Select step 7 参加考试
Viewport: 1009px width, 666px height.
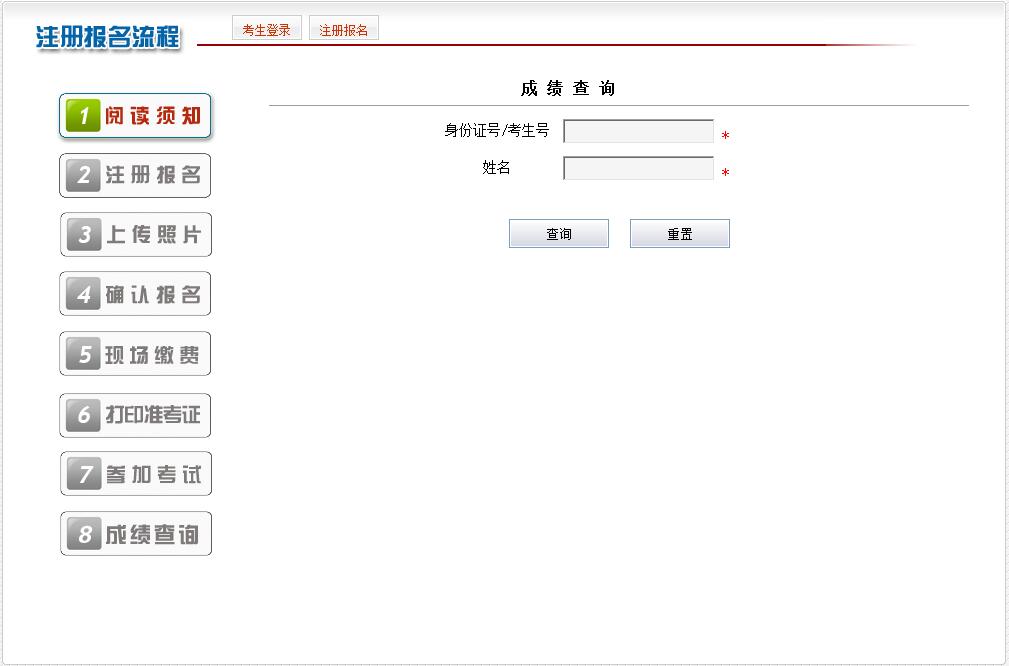coord(135,474)
